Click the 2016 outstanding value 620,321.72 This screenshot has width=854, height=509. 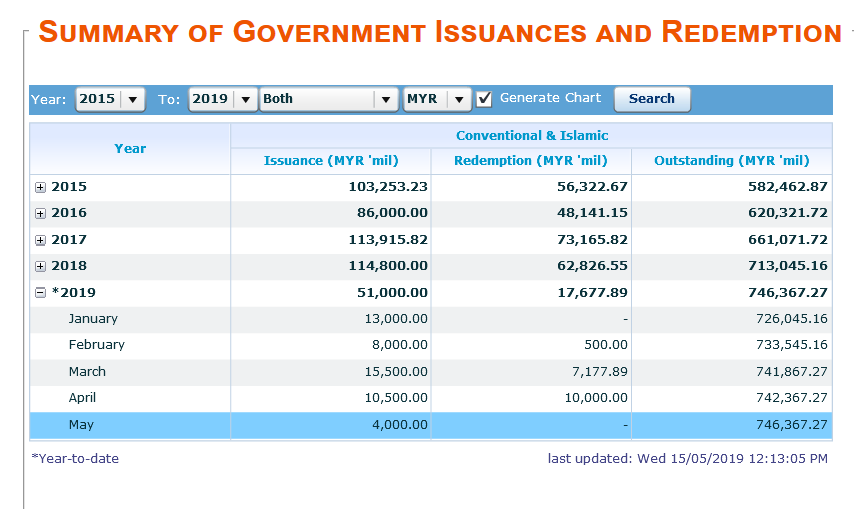click(788, 213)
